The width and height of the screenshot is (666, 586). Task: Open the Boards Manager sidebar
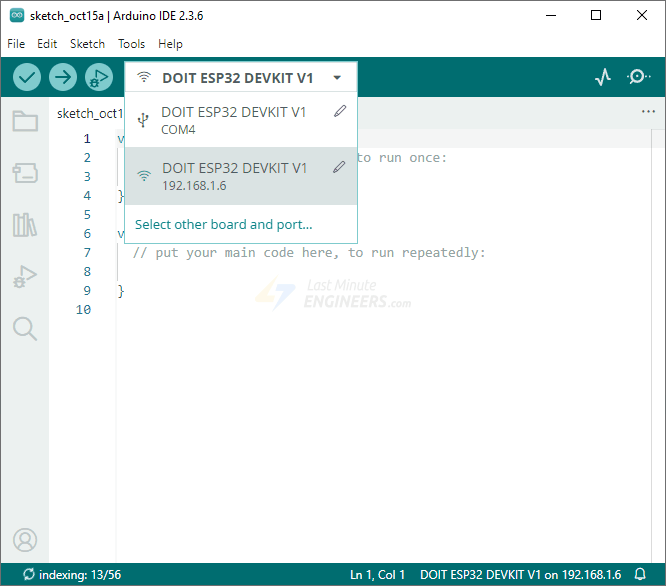[25, 173]
